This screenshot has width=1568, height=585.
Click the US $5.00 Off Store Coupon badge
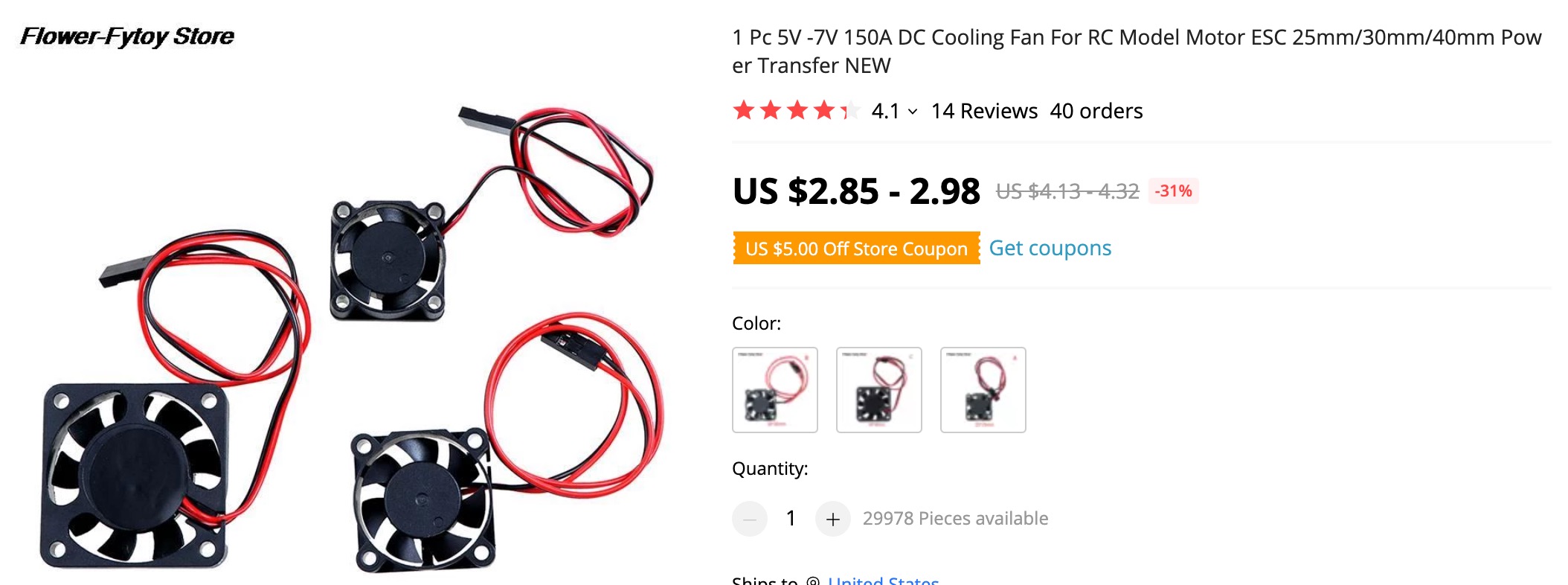point(856,248)
